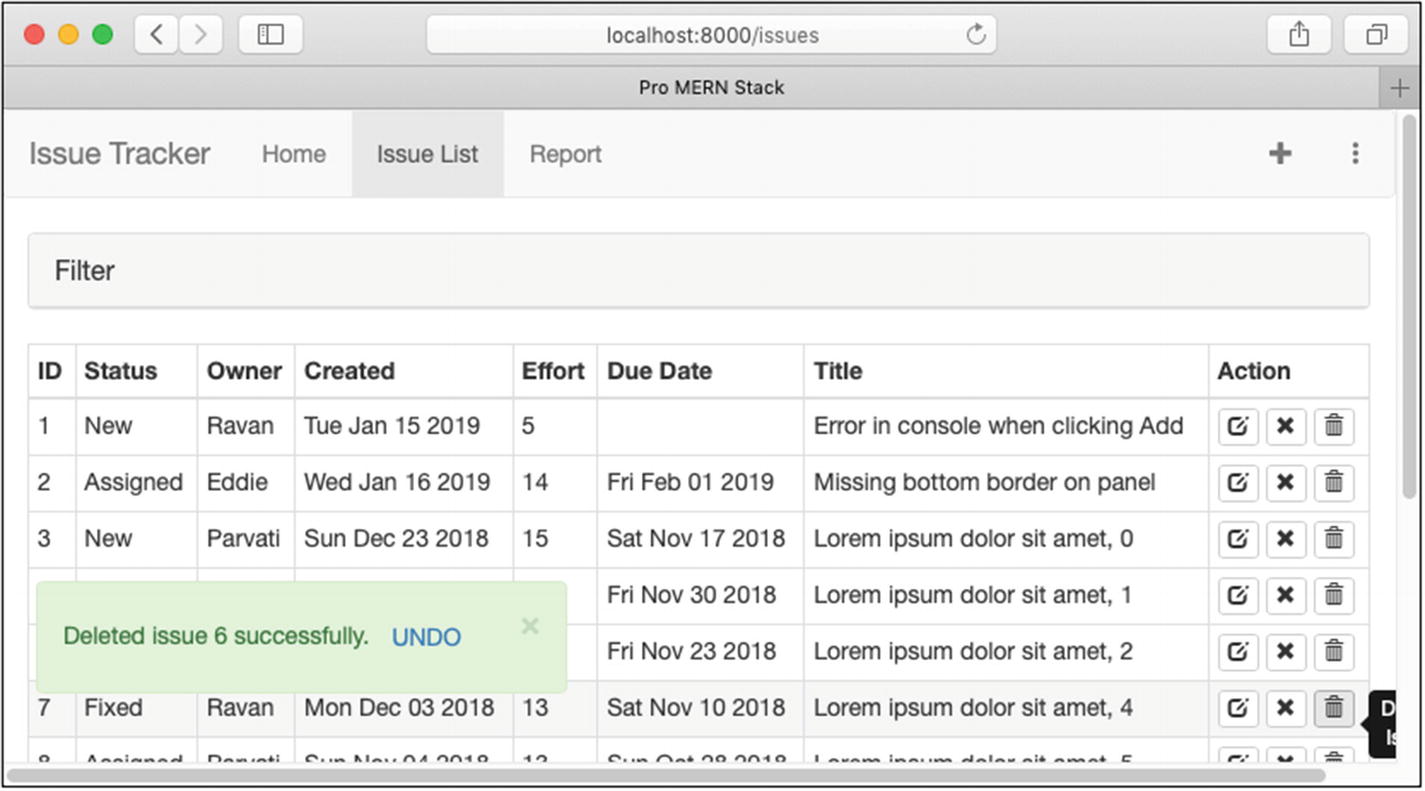Click the edit icon for the Lorem ipsum 1 issue
Image resolution: width=1425 pixels, height=791 pixels.
[1238, 596]
